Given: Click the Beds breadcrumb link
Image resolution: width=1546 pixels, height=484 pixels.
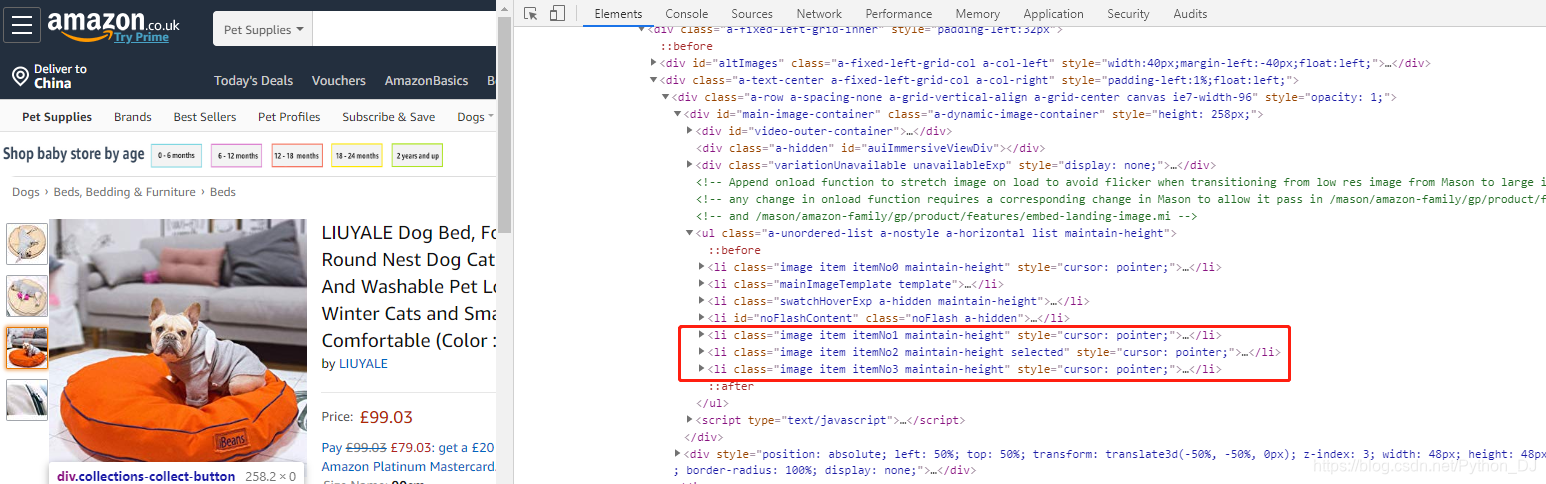Looking at the screenshot, I should click(x=223, y=192).
